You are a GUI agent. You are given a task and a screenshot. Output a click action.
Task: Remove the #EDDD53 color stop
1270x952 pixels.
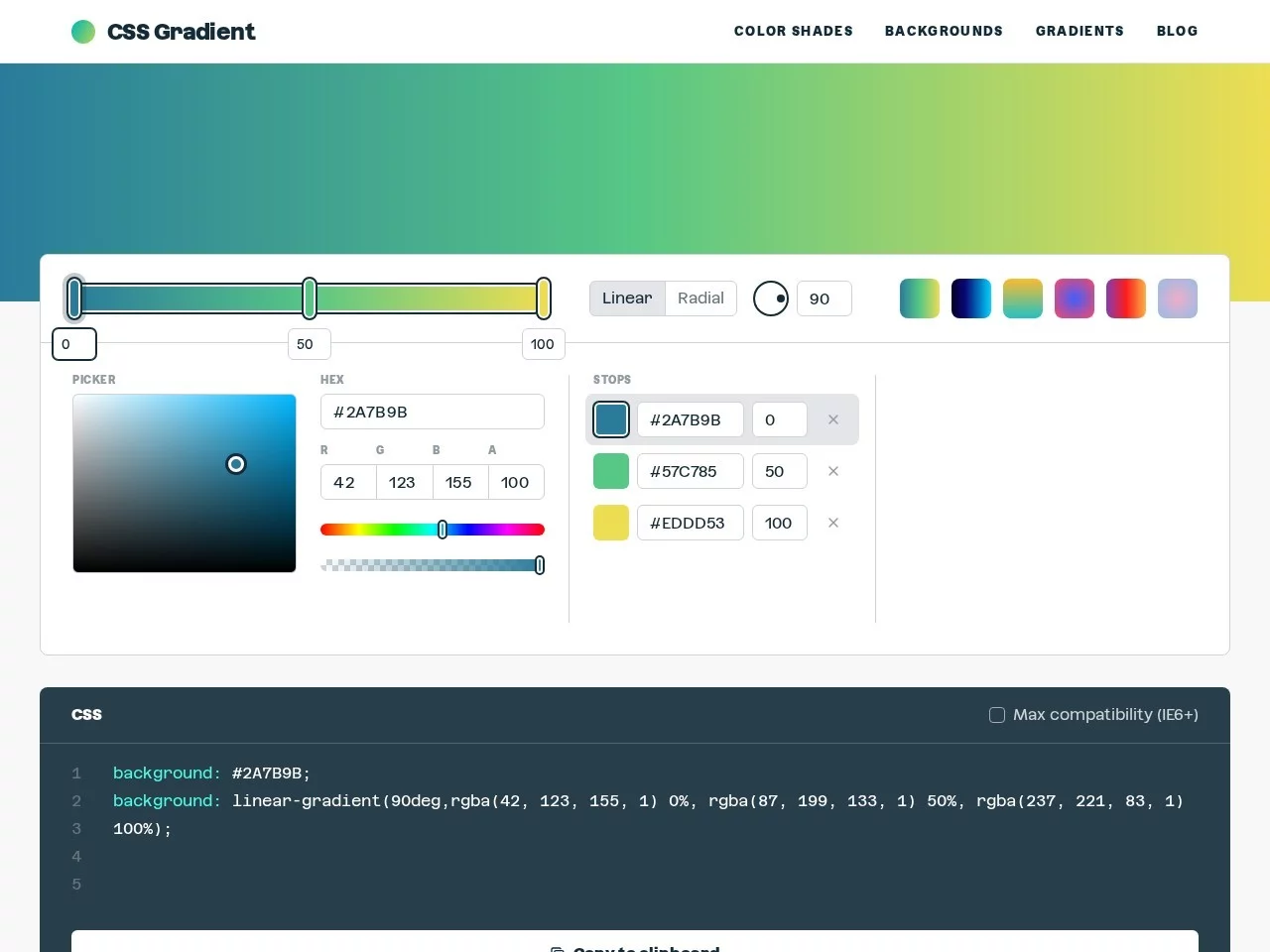[x=833, y=523]
